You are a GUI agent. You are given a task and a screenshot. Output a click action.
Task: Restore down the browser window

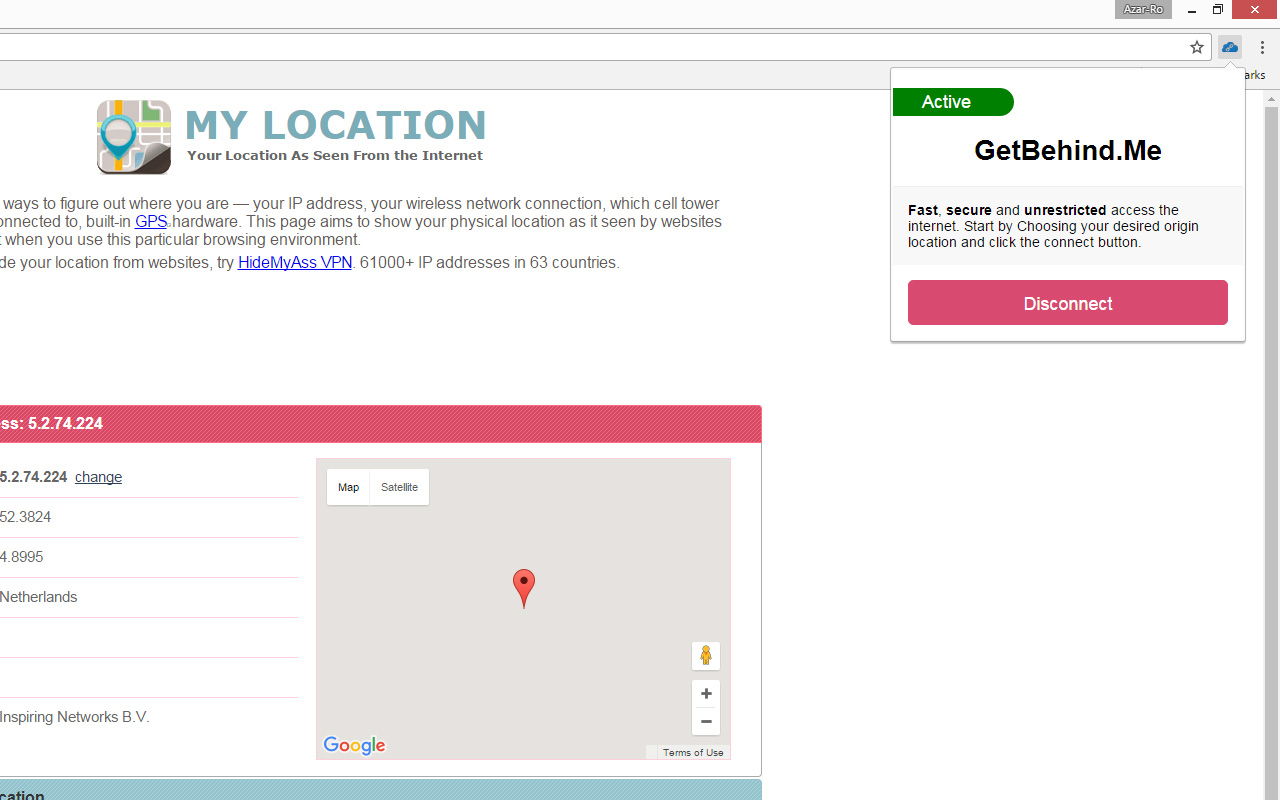click(1218, 10)
